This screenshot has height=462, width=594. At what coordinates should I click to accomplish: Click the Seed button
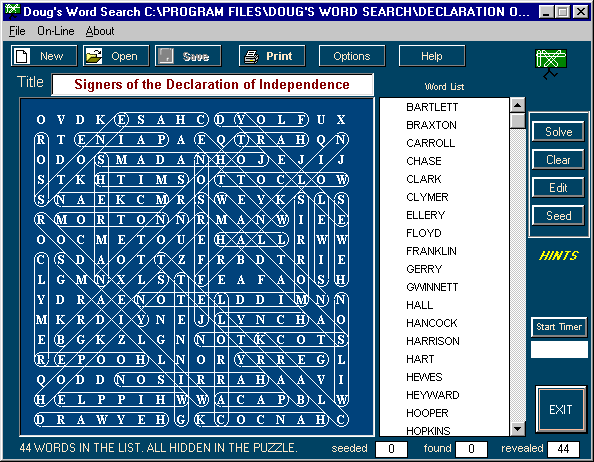point(558,215)
